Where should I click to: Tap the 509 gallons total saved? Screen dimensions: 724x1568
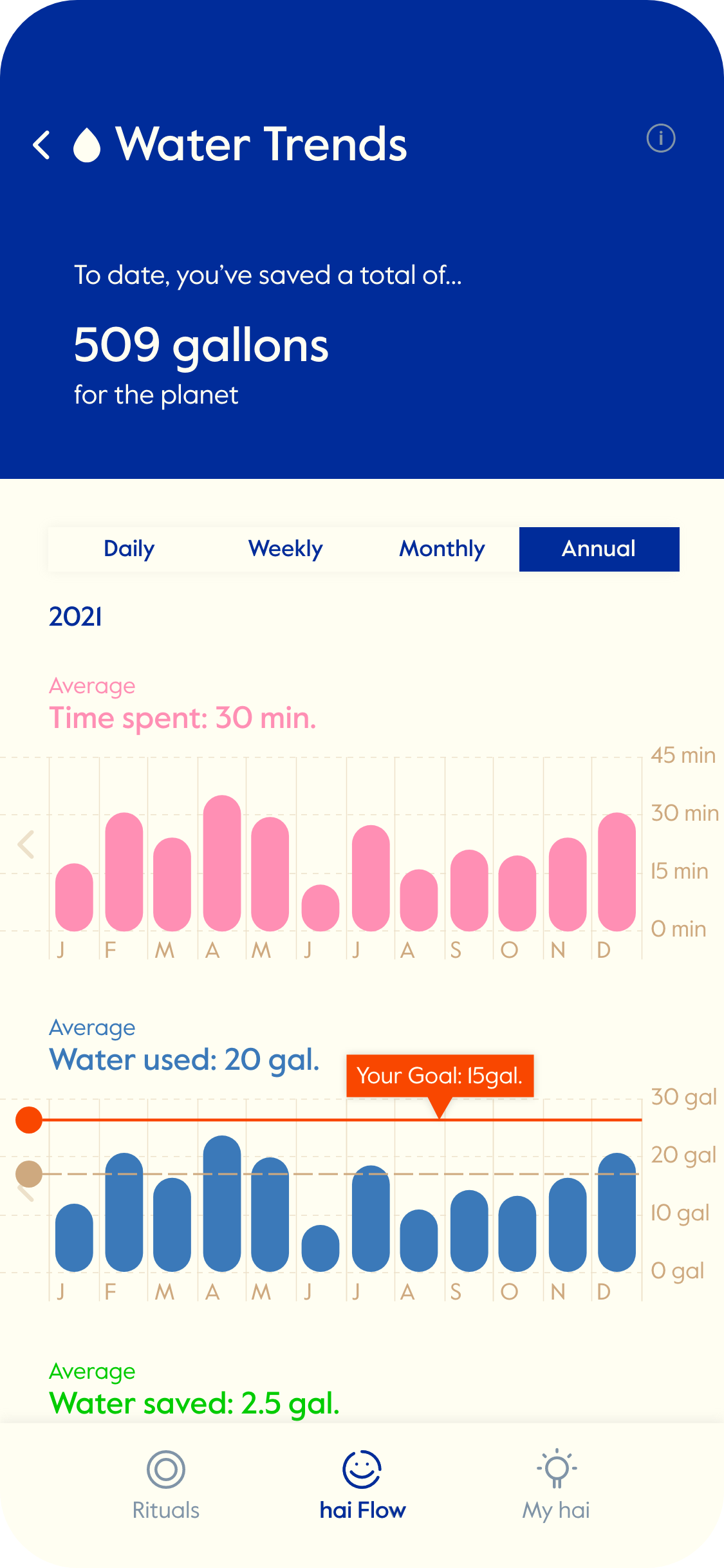coord(201,345)
